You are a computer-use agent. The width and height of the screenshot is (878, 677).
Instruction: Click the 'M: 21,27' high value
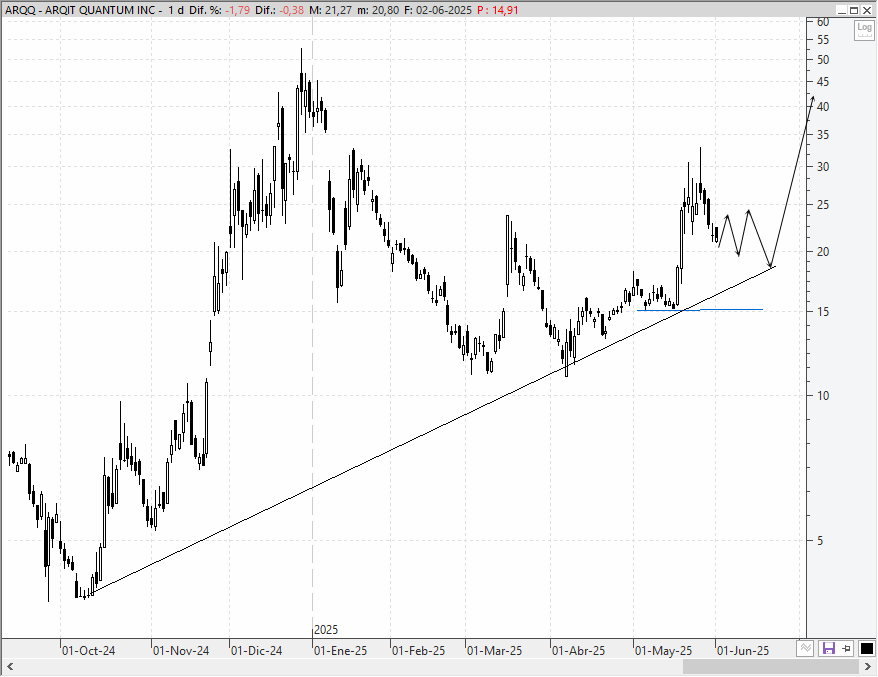[x=331, y=10]
